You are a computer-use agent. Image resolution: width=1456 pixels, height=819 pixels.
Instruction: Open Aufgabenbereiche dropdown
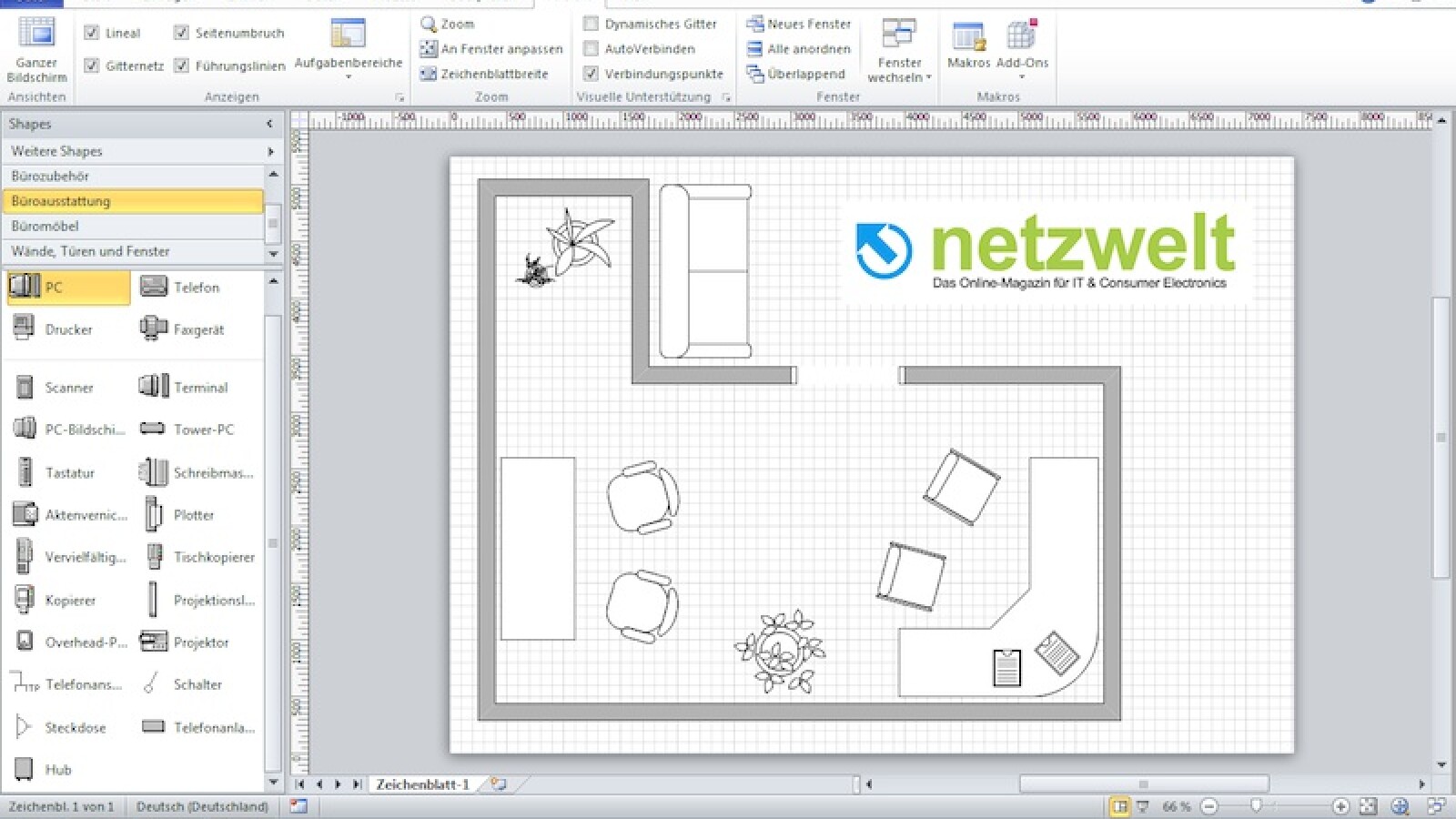pyautogui.click(x=349, y=50)
